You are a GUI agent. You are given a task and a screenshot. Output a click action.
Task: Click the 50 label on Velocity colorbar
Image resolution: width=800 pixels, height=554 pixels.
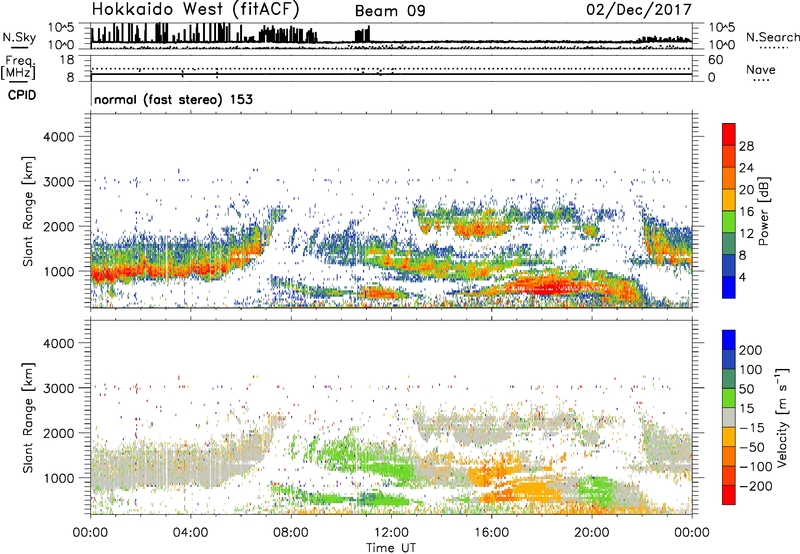[x=746, y=389]
